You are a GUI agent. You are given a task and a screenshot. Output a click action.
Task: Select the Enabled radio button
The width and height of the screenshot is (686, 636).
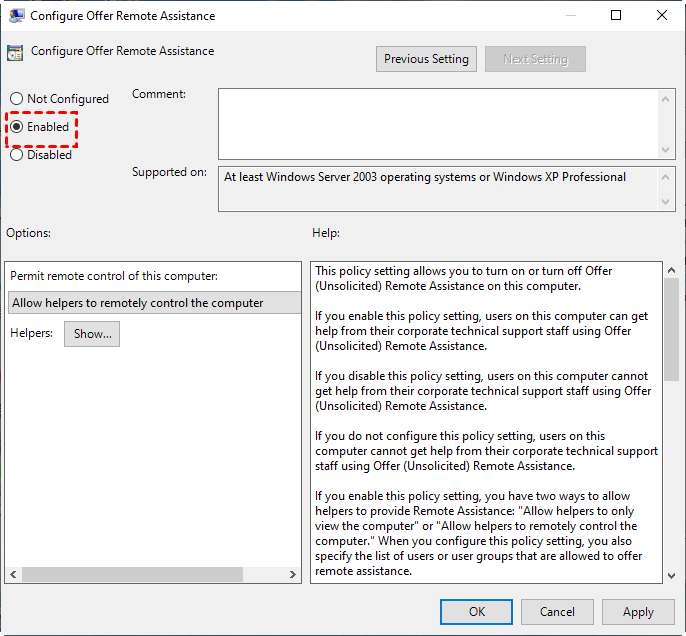(x=16, y=127)
